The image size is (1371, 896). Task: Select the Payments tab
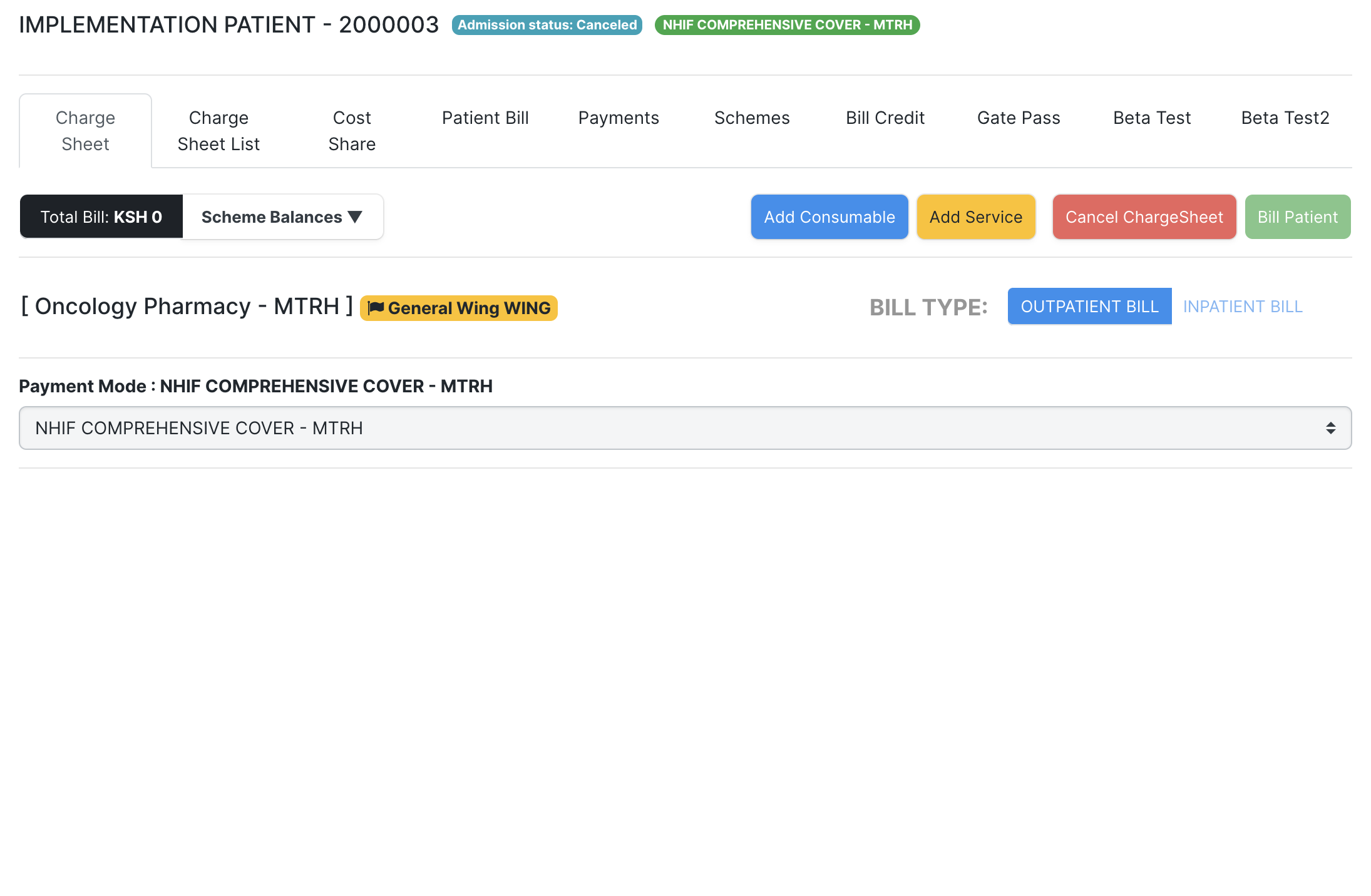click(619, 118)
